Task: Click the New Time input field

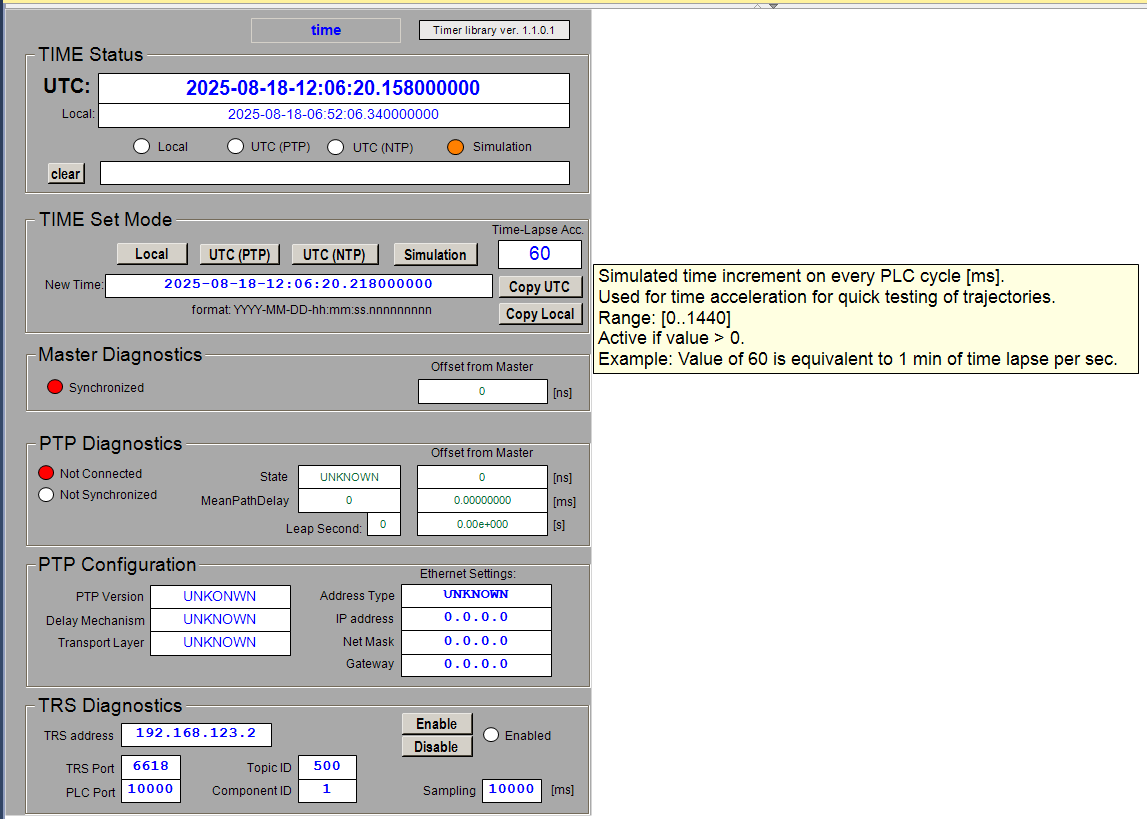Action: 298,285
